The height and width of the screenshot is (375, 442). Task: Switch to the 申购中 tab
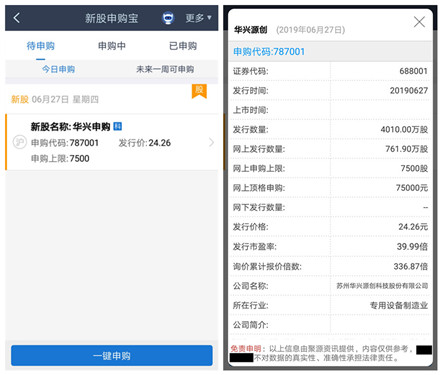112,46
